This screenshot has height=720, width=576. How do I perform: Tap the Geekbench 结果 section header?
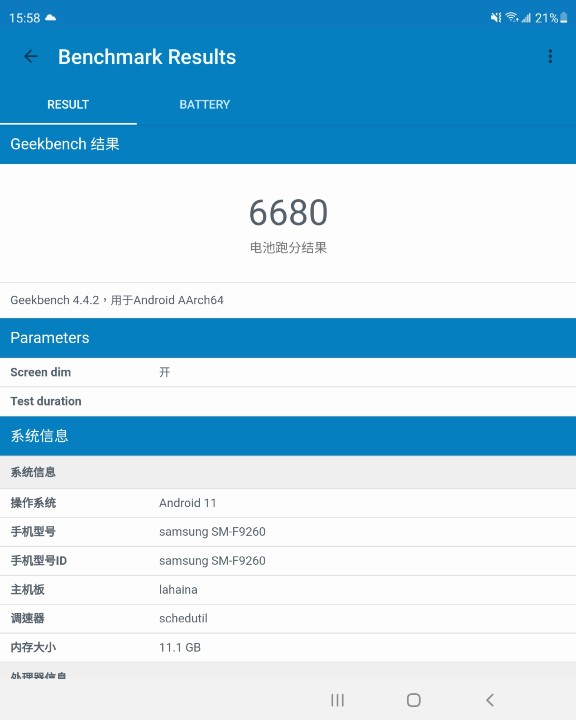coord(288,144)
